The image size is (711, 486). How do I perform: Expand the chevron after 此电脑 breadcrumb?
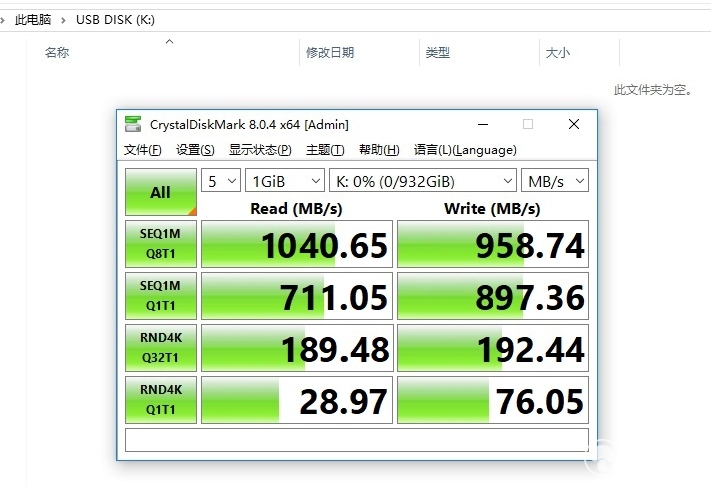coord(63,20)
